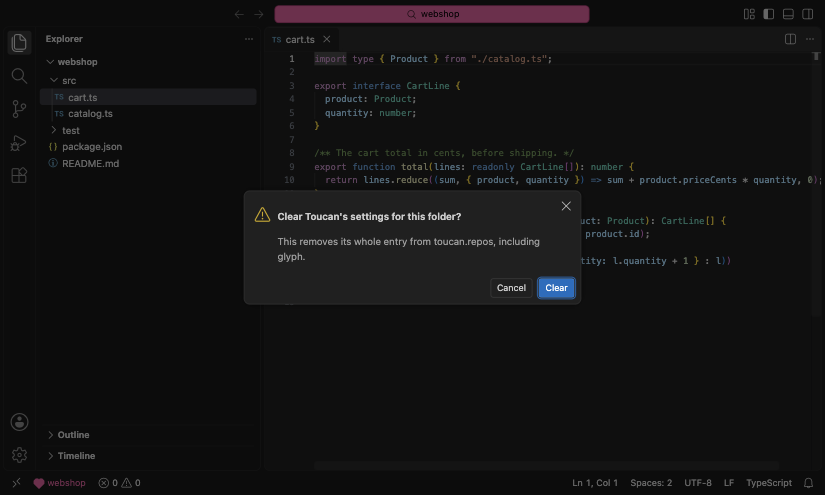This screenshot has width=825, height=495.
Task: Open the Explorer view icon
Action: pos(19,43)
